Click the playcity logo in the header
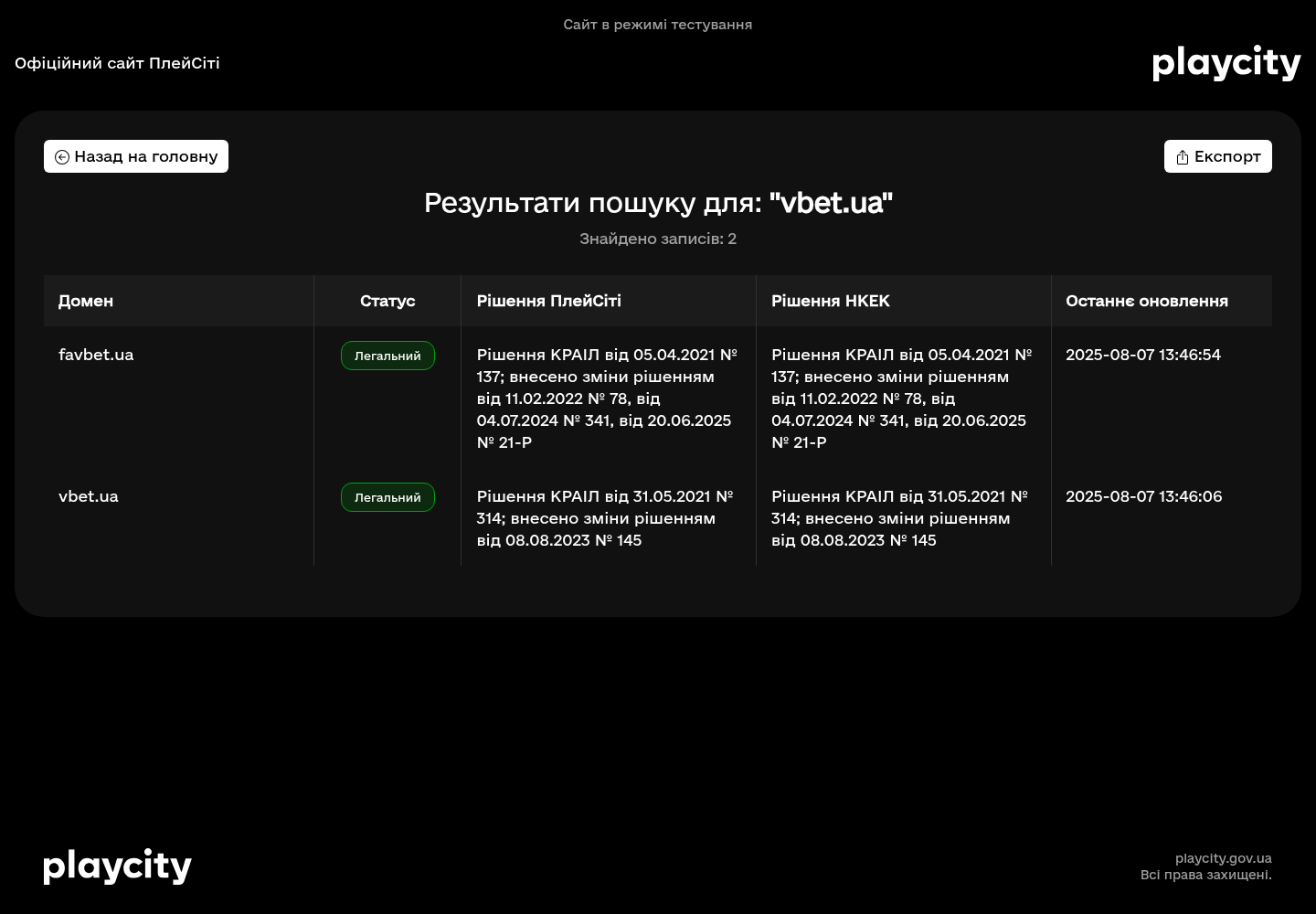Image resolution: width=1316 pixels, height=914 pixels. click(1226, 63)
